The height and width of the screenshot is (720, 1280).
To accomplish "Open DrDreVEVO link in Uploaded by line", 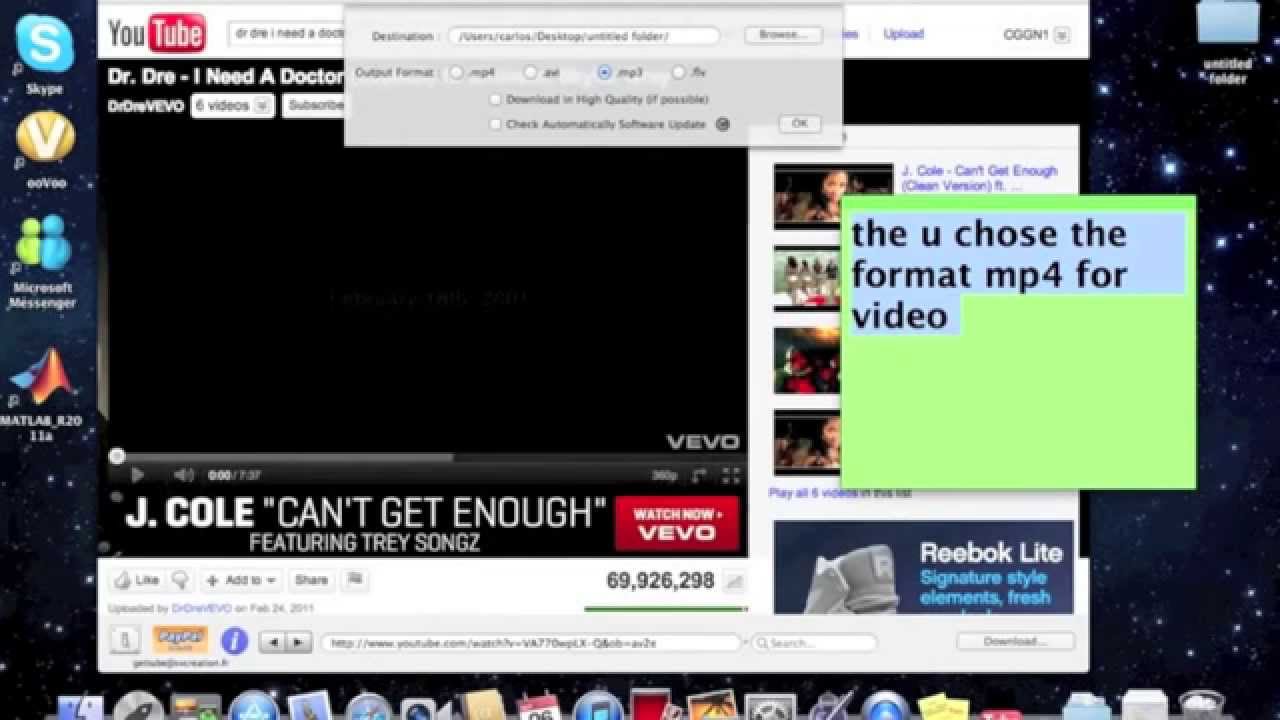I will click(x=201, y=608).
